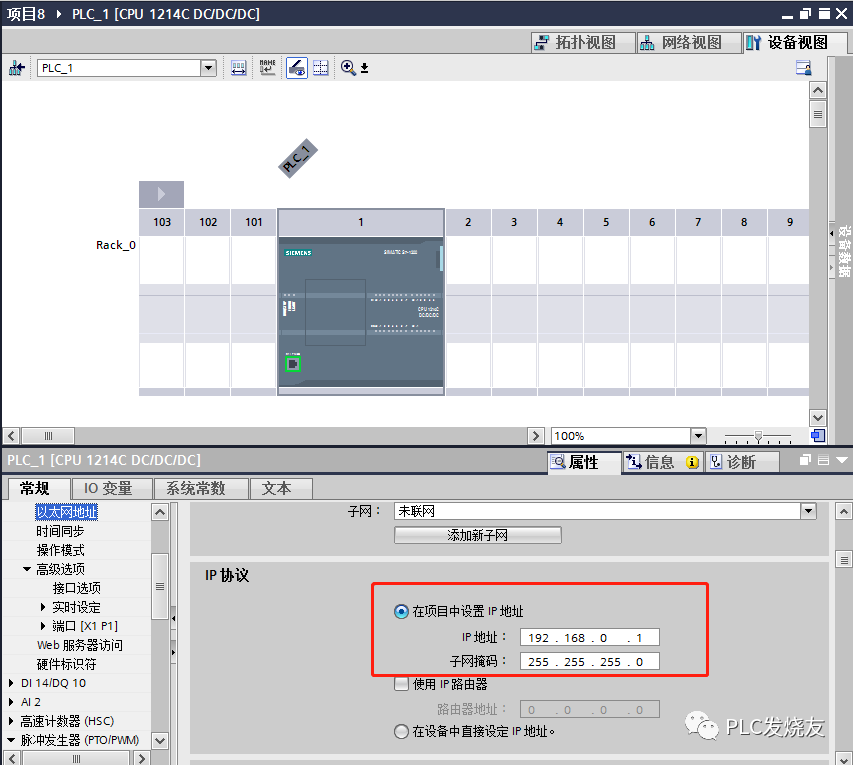853x765 pixels.
Task: Open the 诊断 diagnostics tab
Action: [742, 462]
